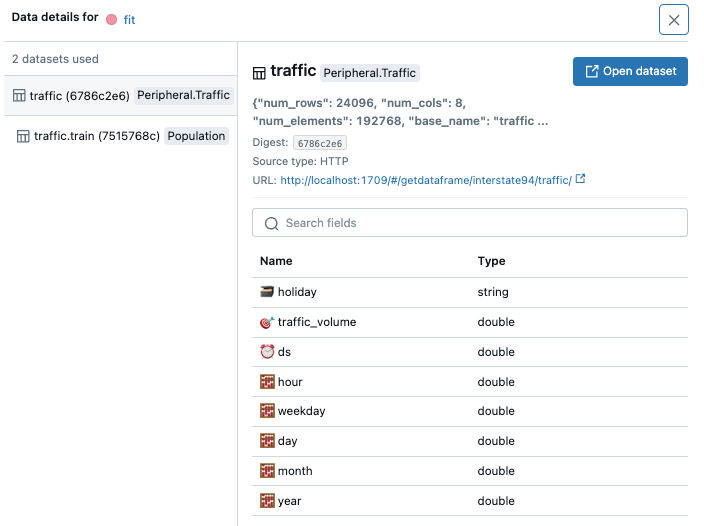Image resolution: width=704 pixels, height=526 pixels.
Task: Click the search magnifier icon
Action: tap(271, 223)
